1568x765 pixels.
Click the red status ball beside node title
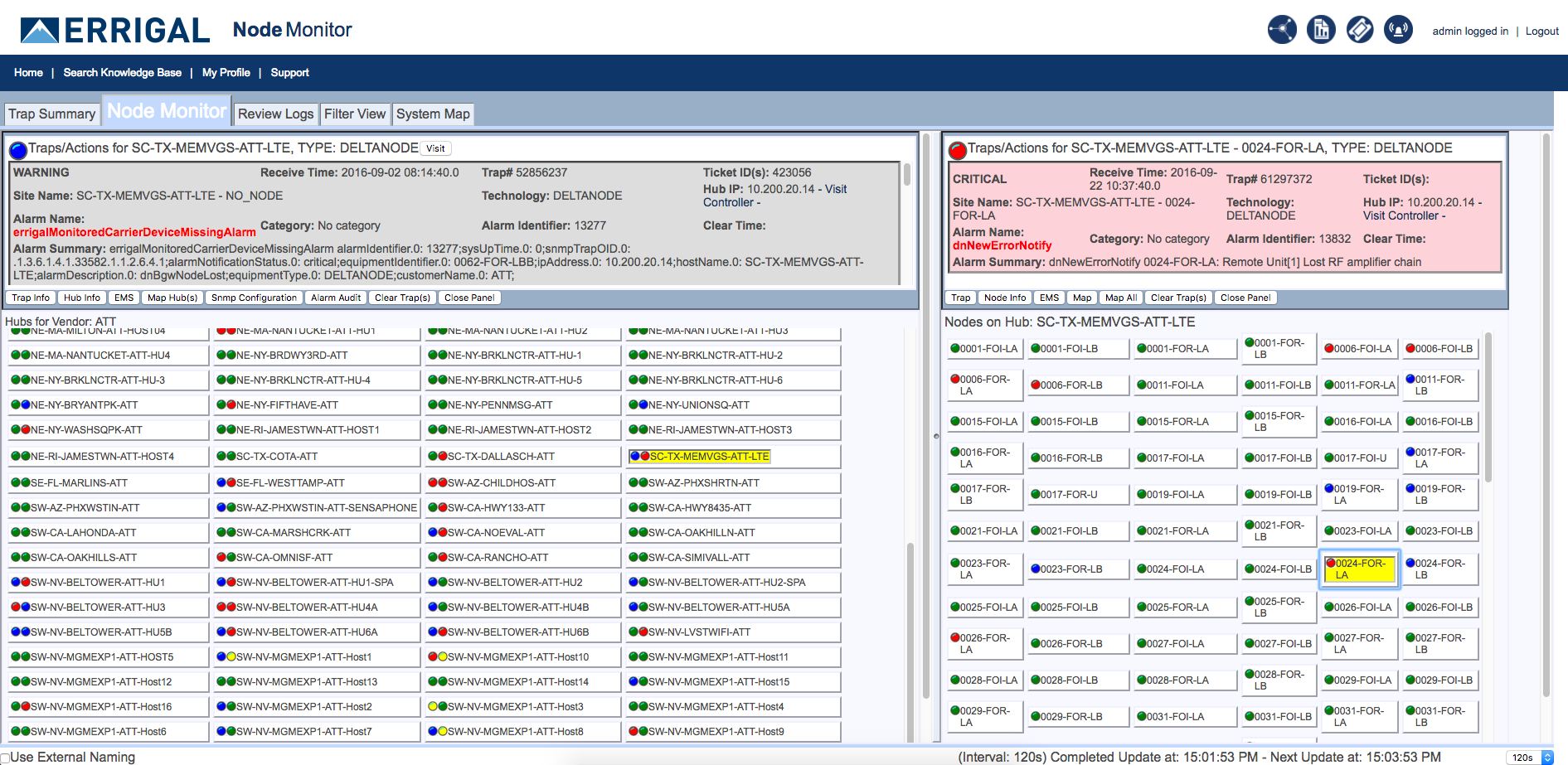click(958, 150)
